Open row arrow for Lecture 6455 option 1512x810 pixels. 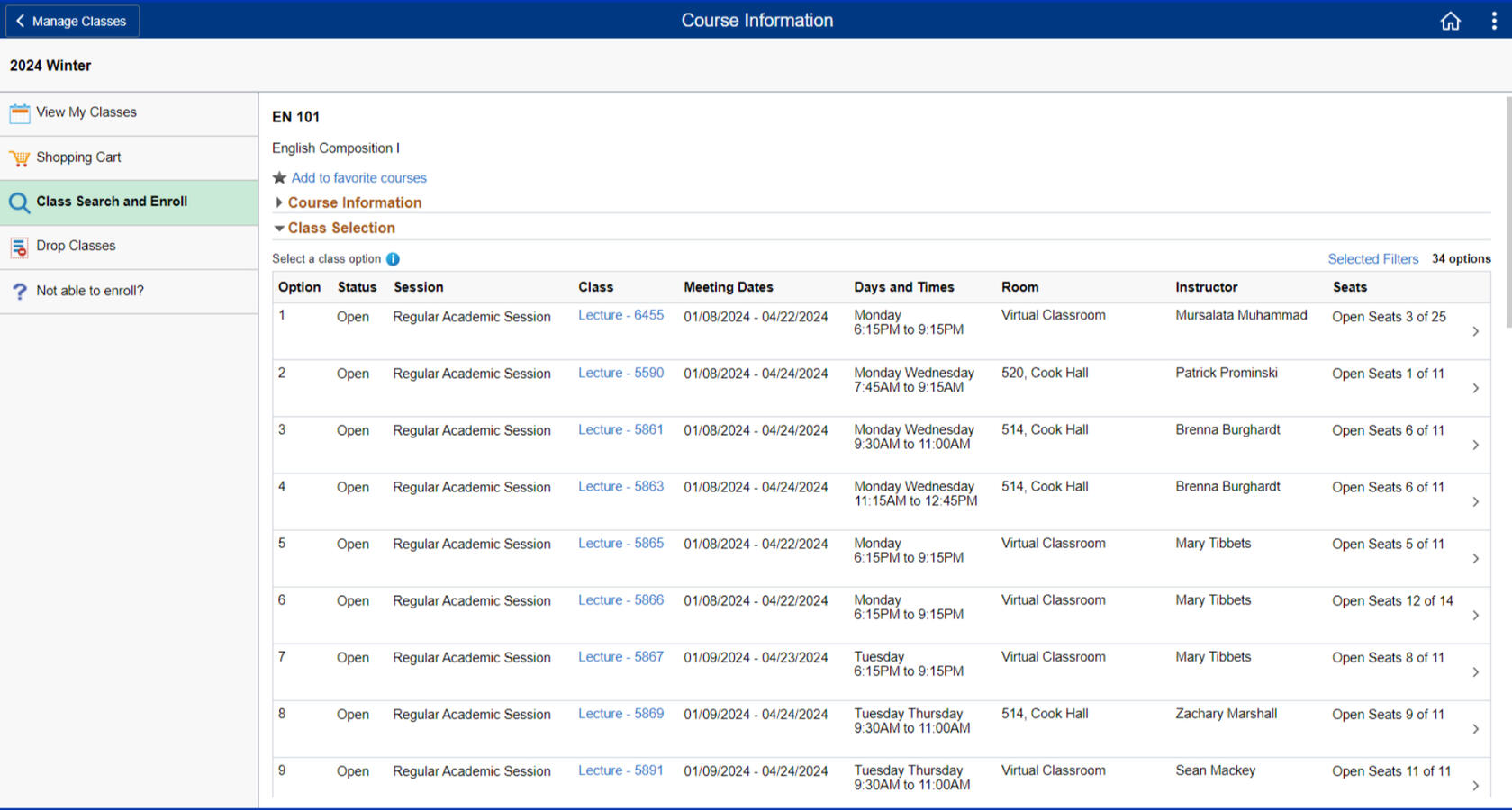pos(1475,331)
